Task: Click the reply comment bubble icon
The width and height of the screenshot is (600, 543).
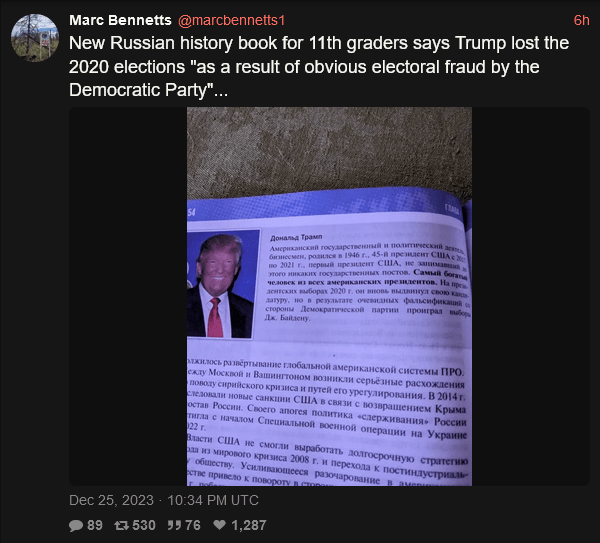Action: pos(76,525)
